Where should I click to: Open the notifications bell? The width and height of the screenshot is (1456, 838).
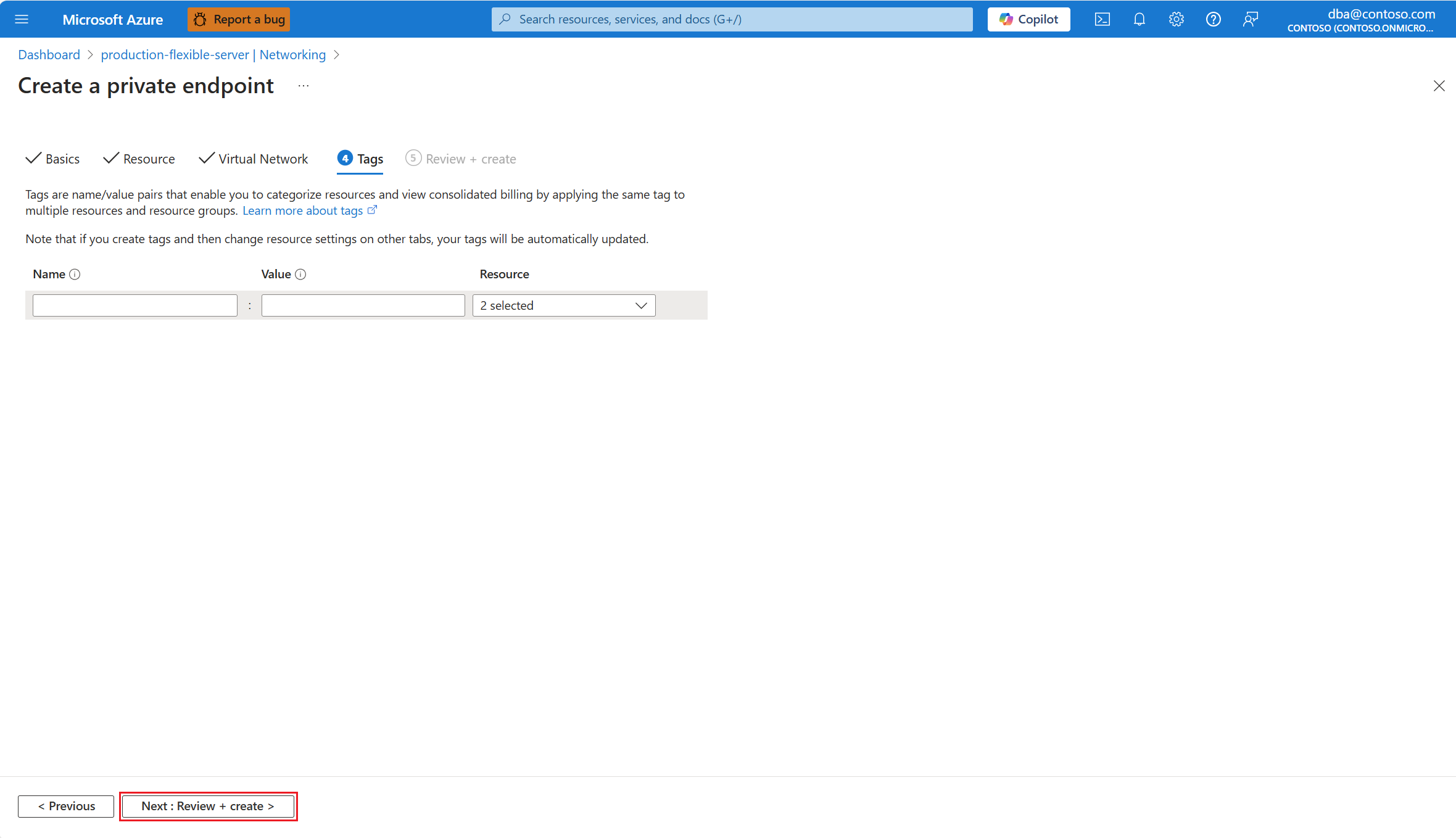pyautogui.click(x=1139, y=19)
